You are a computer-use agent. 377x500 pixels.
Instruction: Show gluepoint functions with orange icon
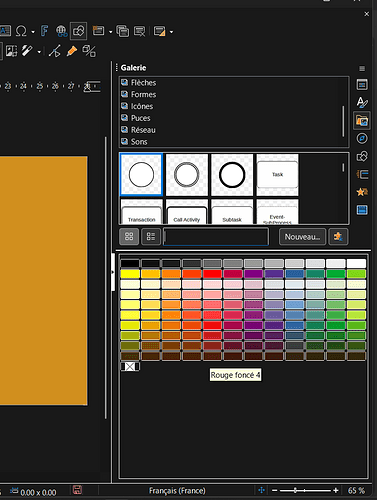[72, 51]
